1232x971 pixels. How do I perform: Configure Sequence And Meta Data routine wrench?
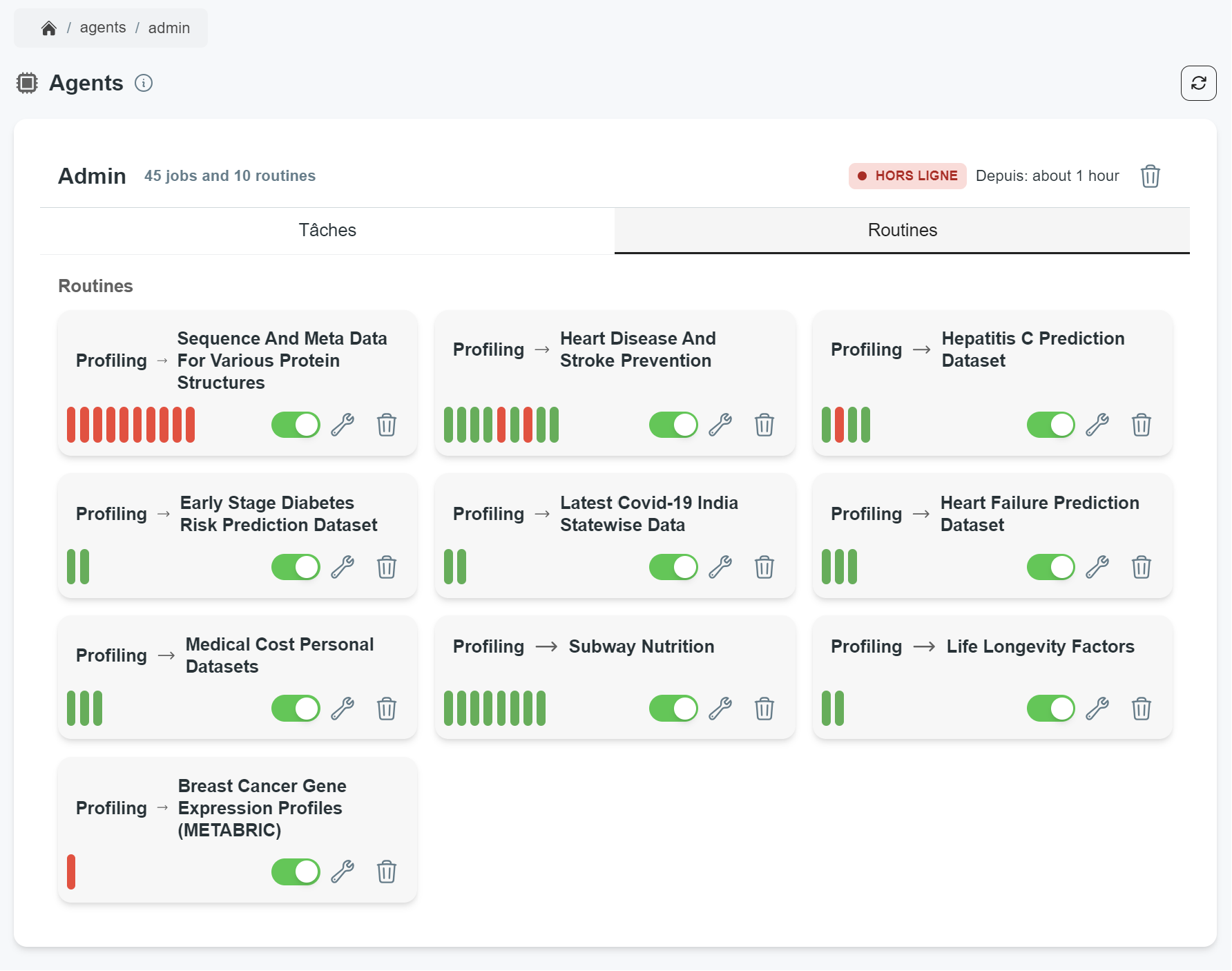coord(343,425)
